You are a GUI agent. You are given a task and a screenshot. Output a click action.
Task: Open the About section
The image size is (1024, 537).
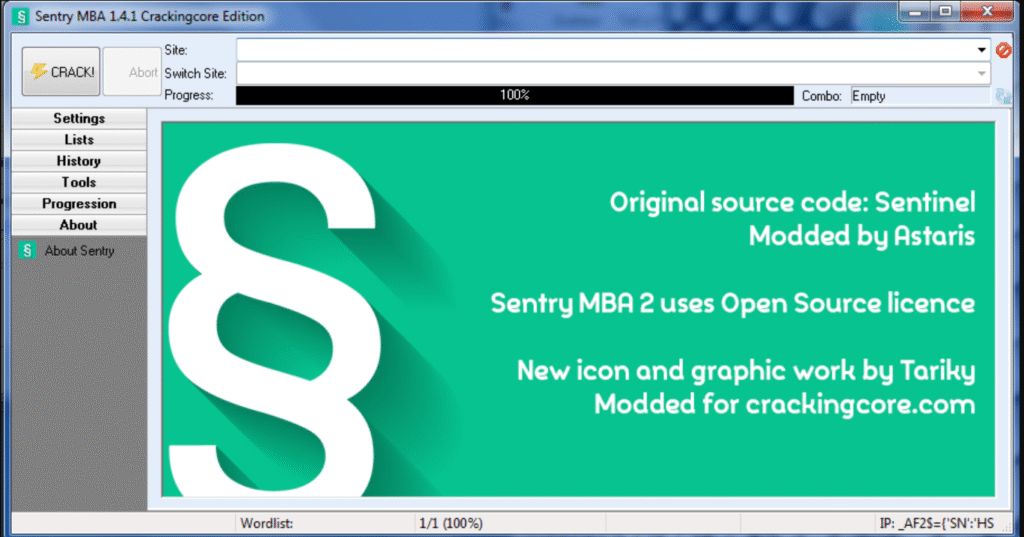[79, 225]
